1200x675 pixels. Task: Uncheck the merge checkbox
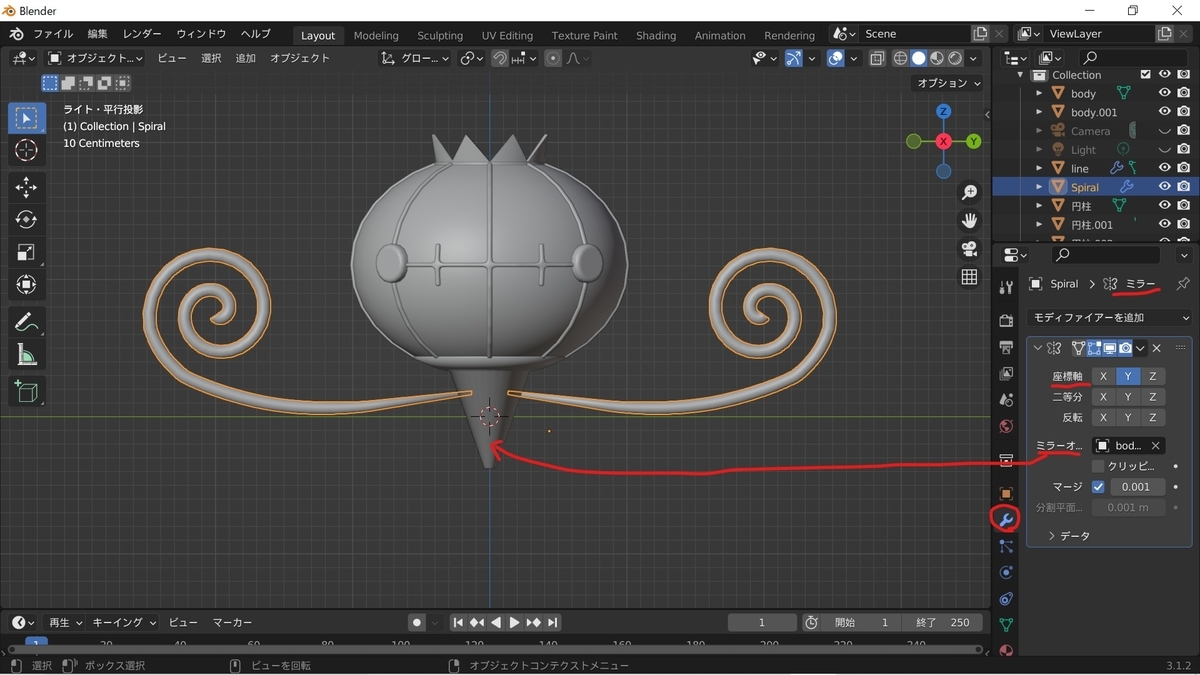1098,487
